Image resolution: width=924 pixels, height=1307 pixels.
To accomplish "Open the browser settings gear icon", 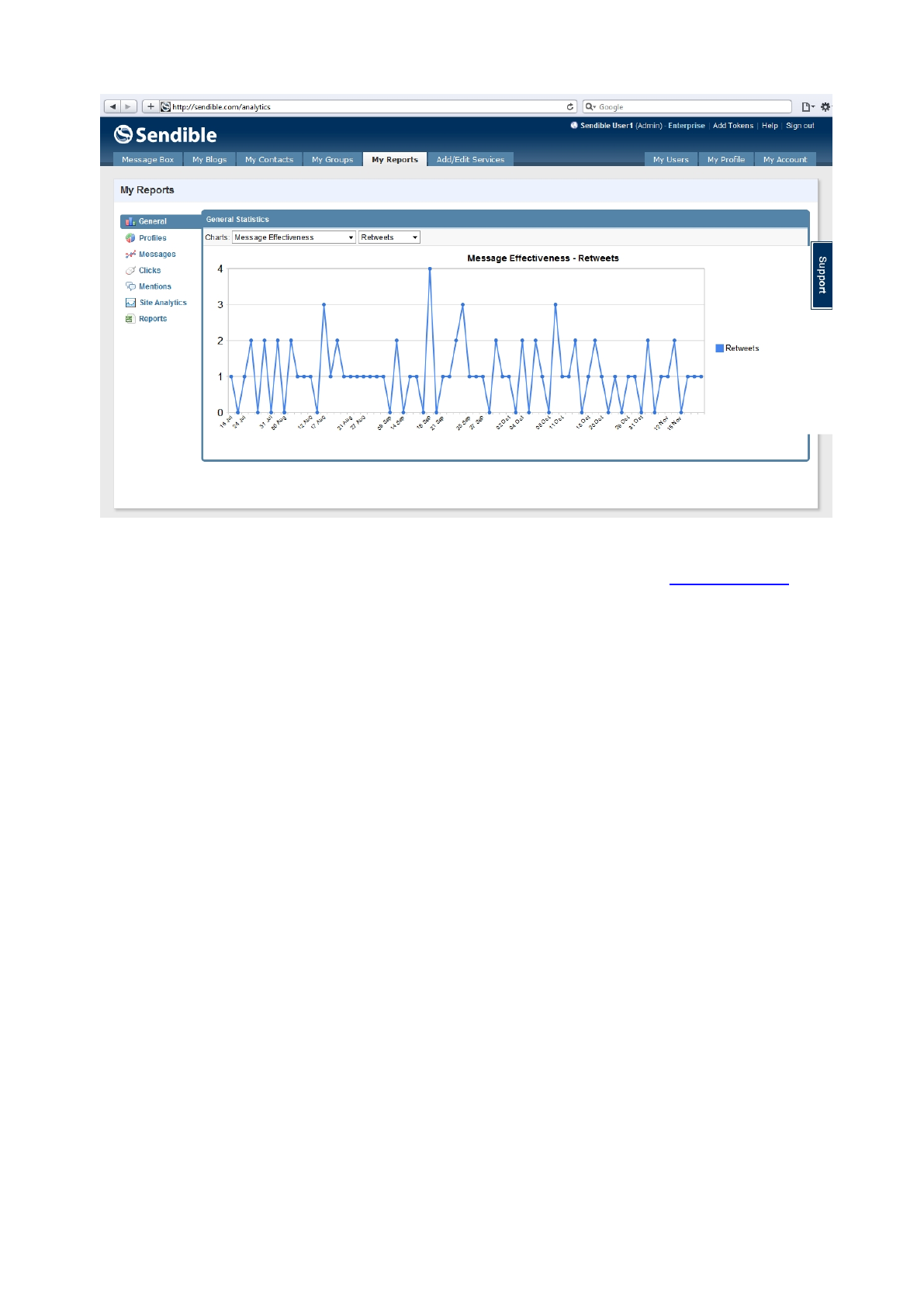I will pos(825,107).
